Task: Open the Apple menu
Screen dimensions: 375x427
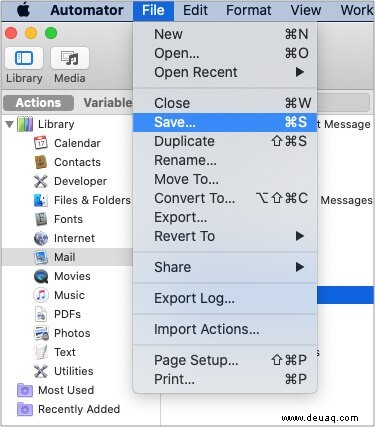Action: point(23,10)
